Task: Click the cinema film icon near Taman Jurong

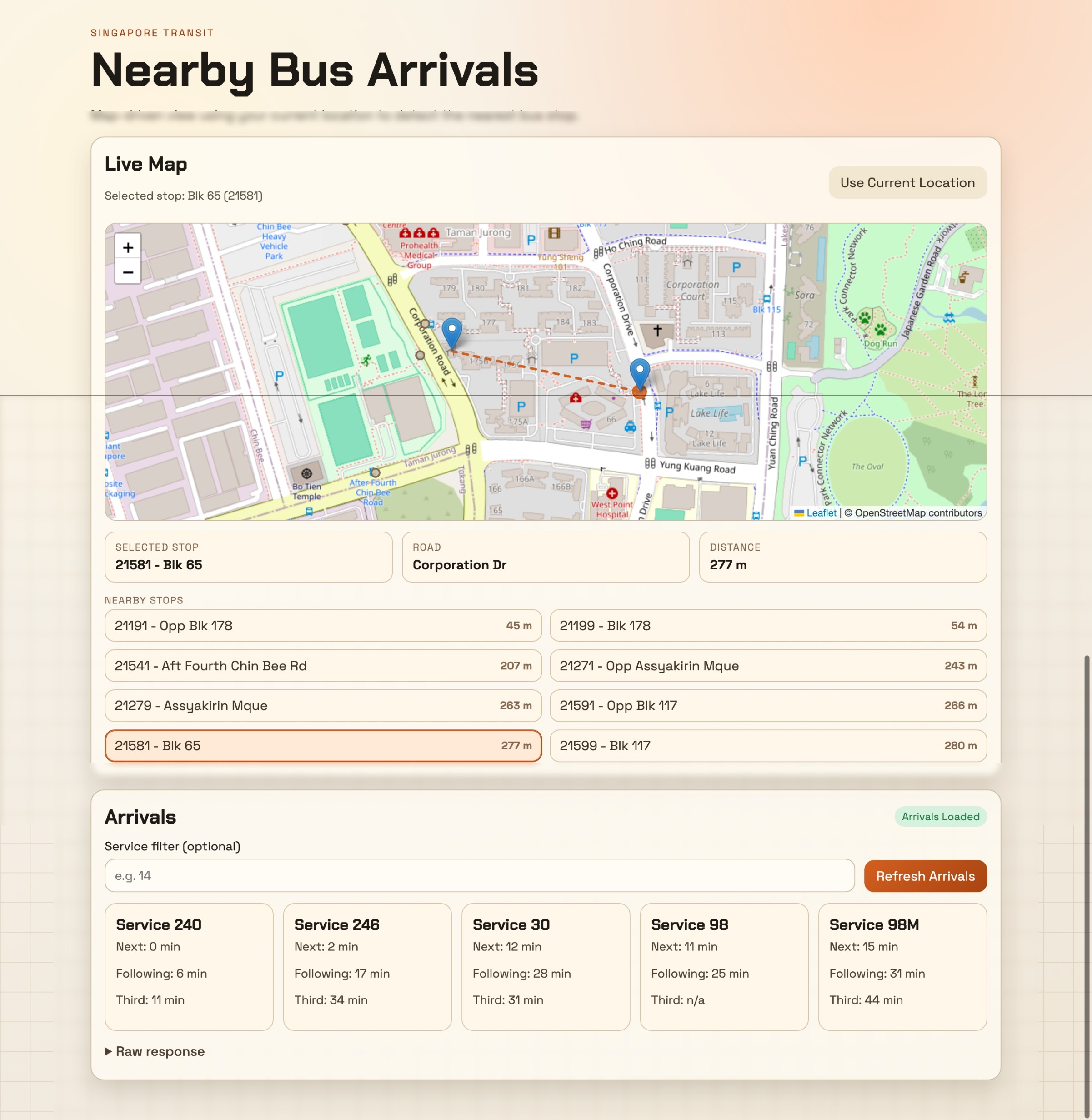Action: [x=554, y=233]
